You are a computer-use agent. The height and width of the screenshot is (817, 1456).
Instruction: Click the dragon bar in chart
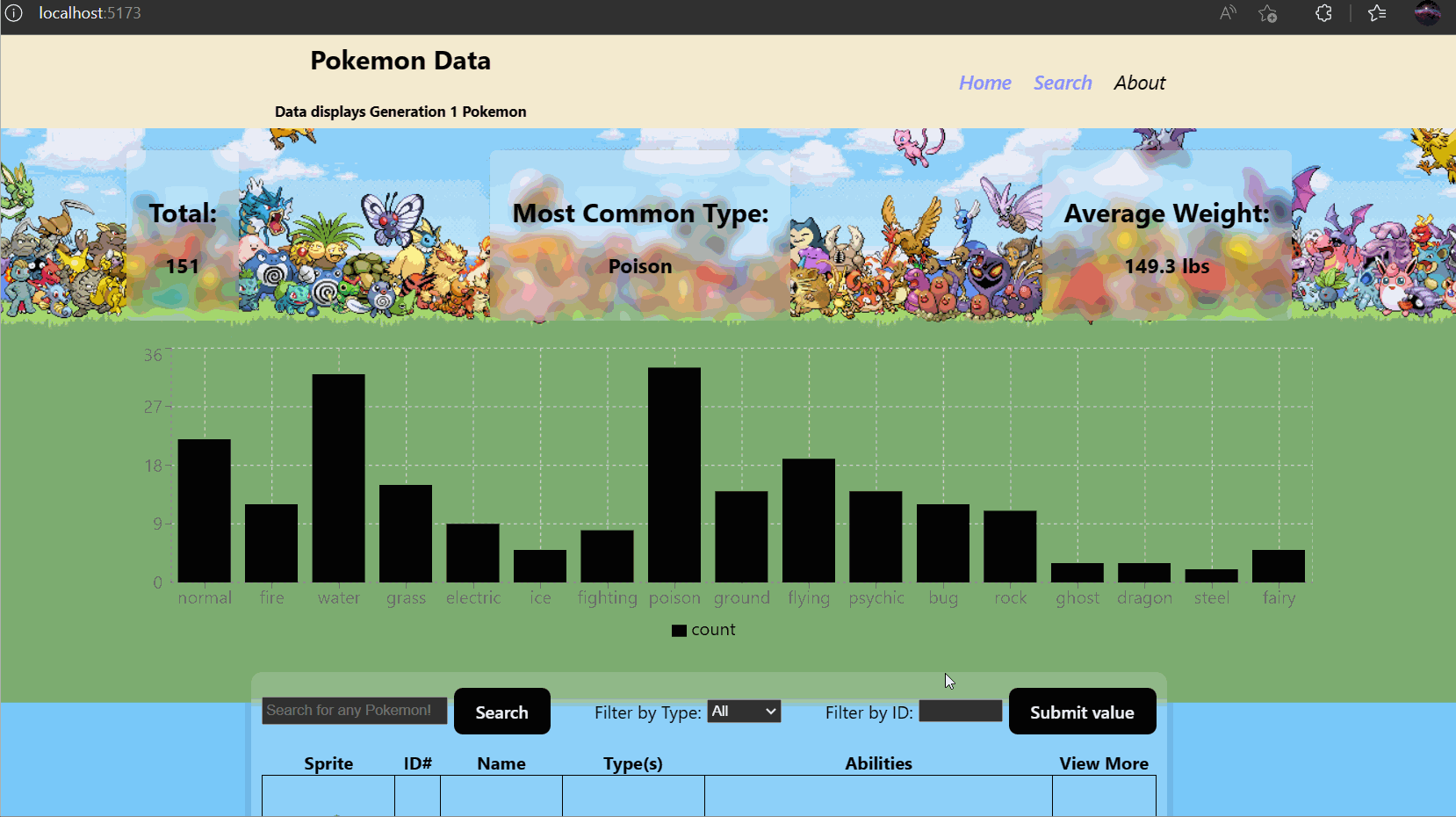click(x=1144, y=573)
